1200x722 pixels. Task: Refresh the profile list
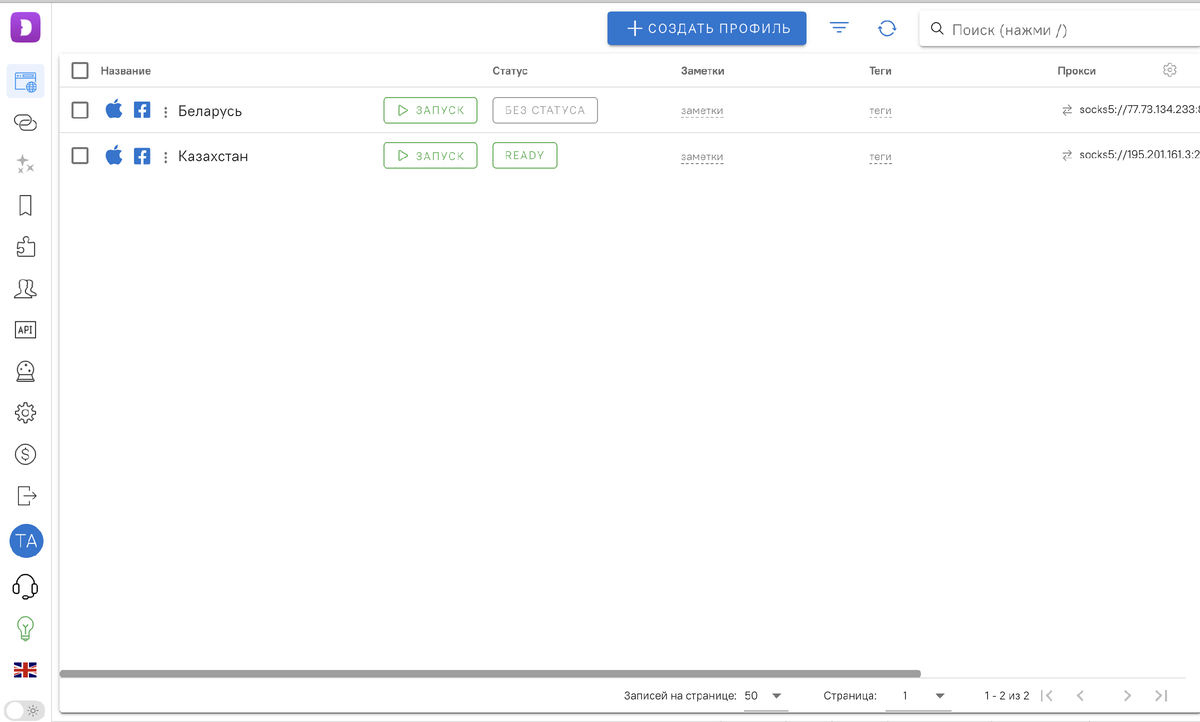(887, 29)
